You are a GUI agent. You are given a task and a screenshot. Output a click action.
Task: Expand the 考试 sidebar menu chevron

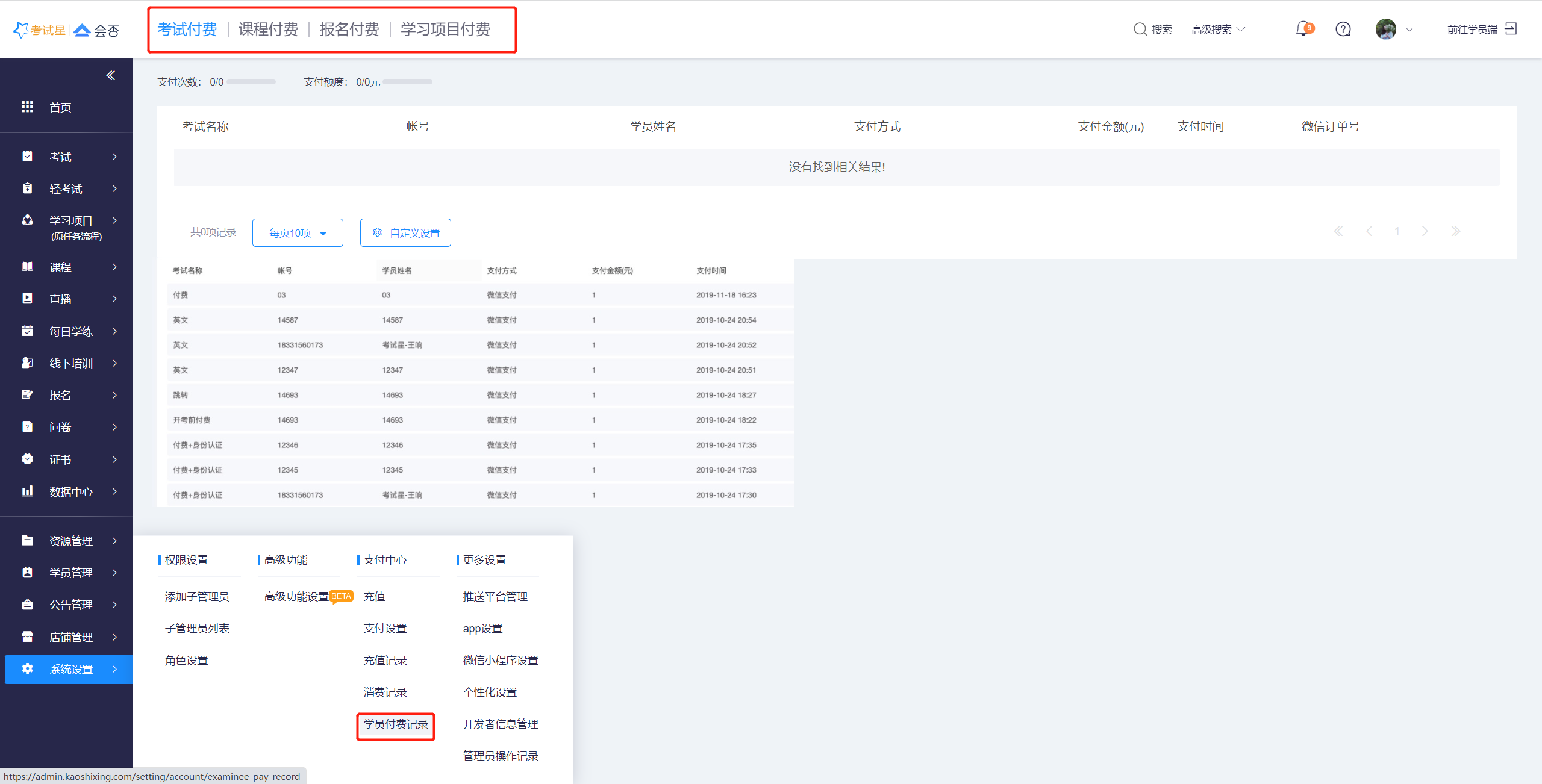114,157
